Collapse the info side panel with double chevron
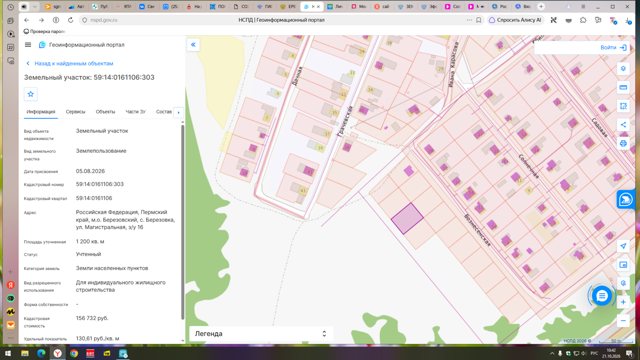The height and width of the screenshot is (360, 640). (x=193, y=44)
